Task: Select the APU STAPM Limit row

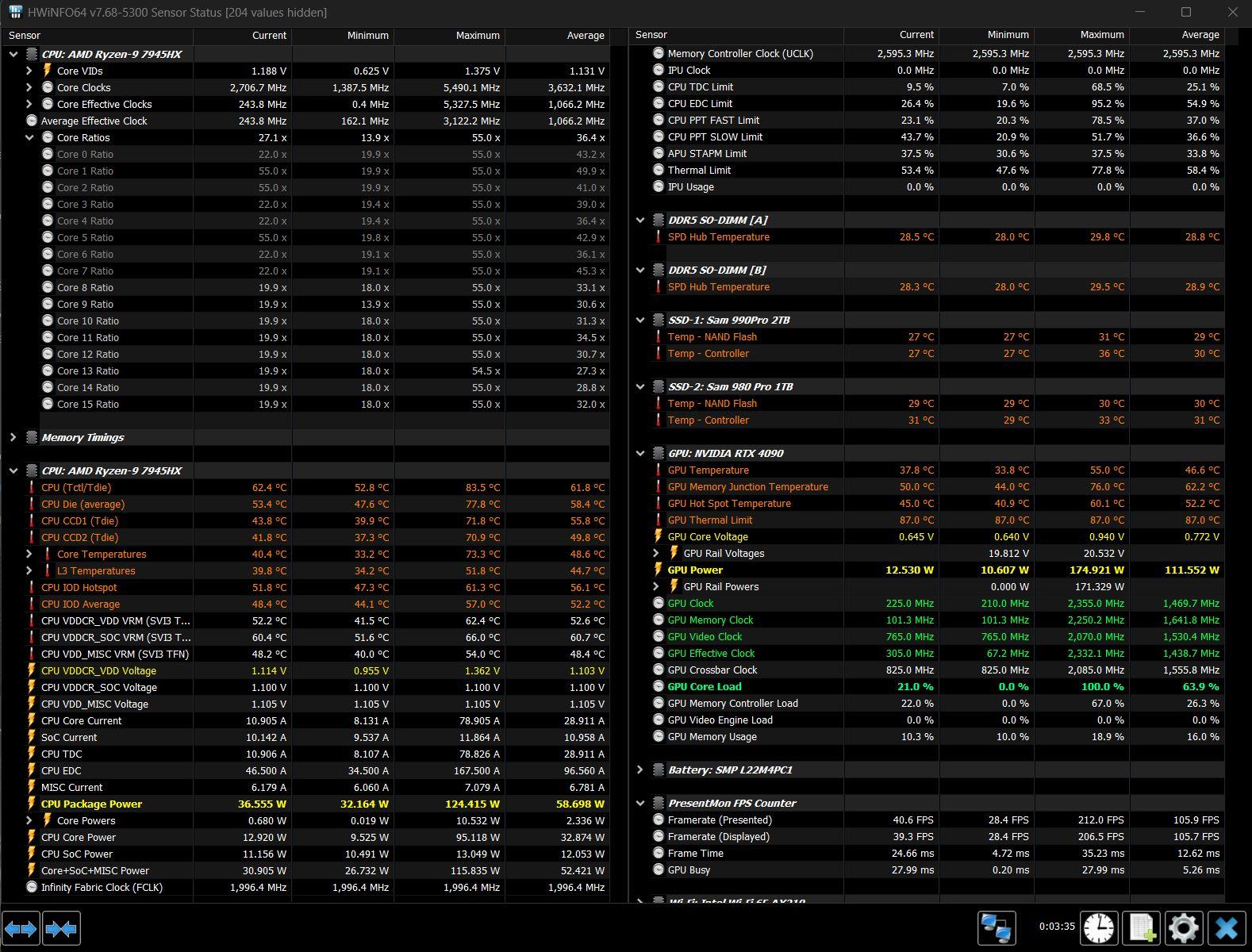Action: coord(926,153)
